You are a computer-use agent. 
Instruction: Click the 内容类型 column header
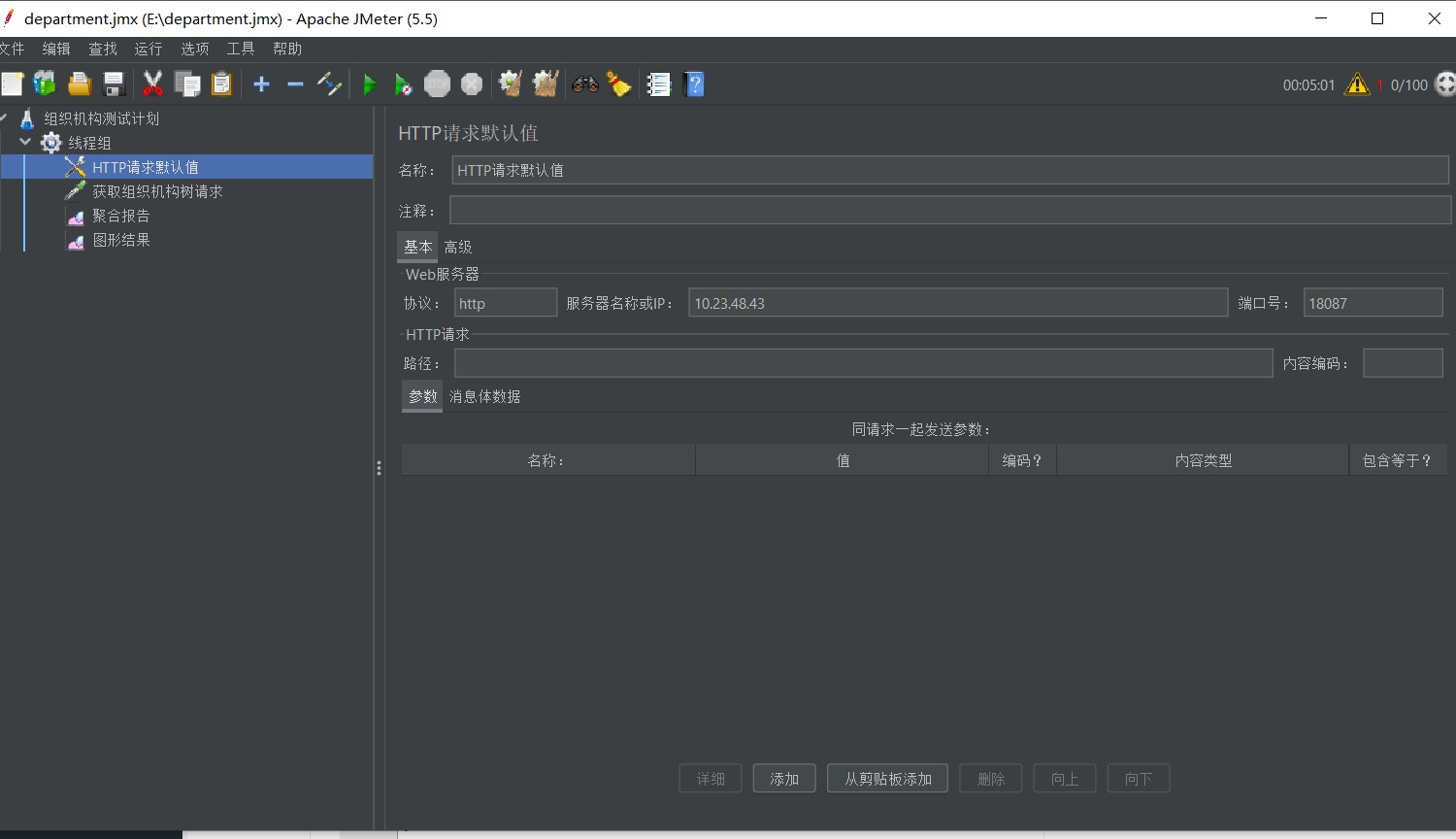1204,460
